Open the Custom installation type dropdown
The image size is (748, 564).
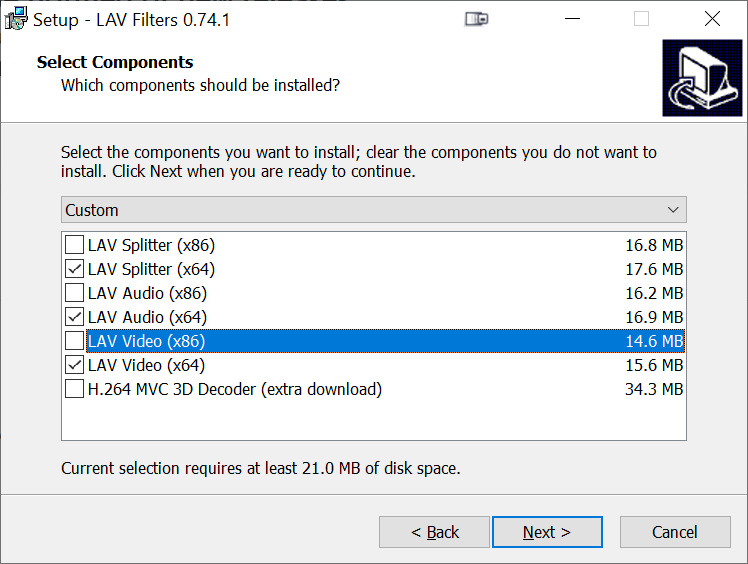tap(374, 209)
